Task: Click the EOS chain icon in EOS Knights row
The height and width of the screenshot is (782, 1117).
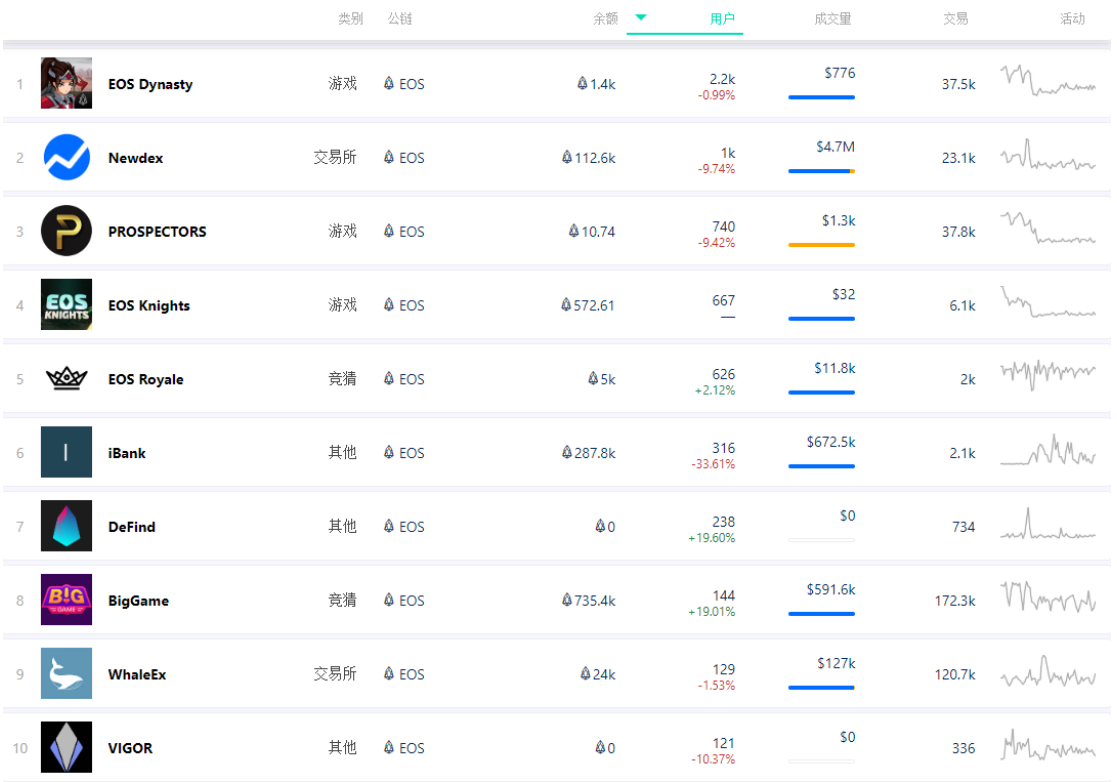Action: point(389,305)
